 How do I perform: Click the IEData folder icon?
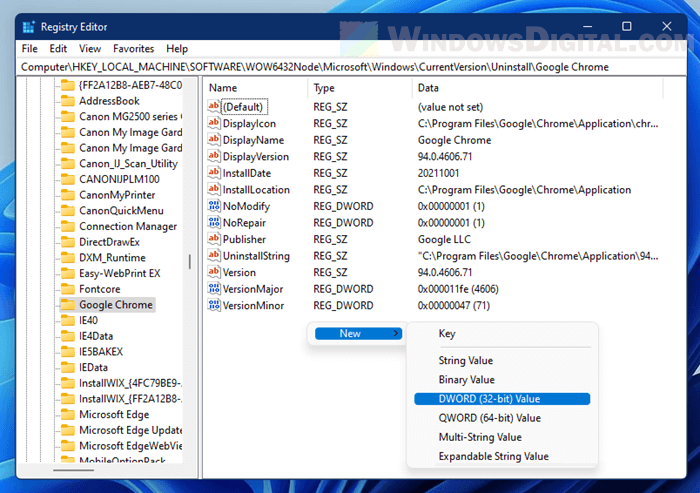pos(68,367)
